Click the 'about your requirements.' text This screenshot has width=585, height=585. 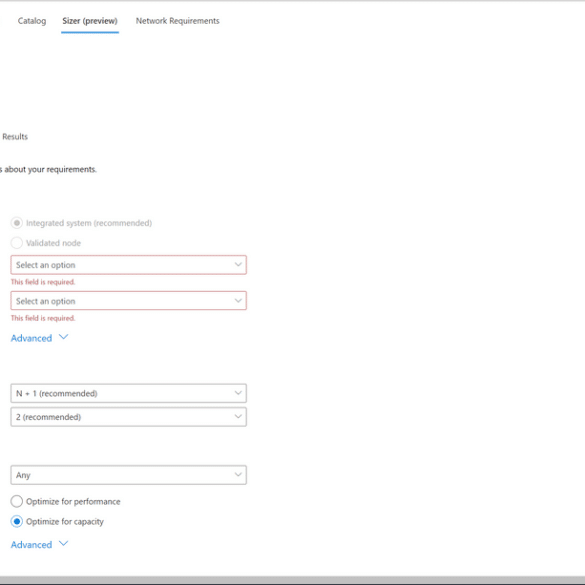51,169
